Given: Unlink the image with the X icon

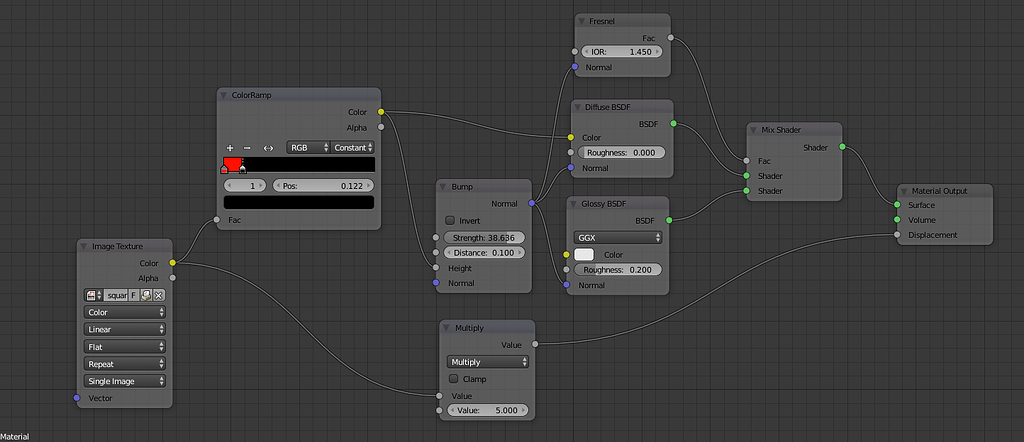Looking at the screenshot, I should pyautogui.click(x=159, y=295).
